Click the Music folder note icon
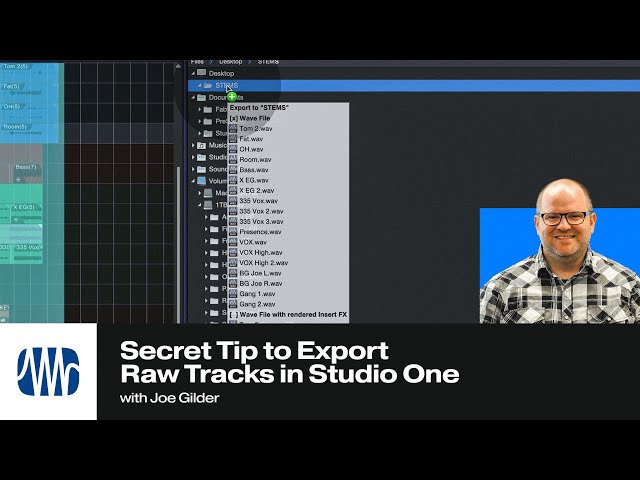Screen dimensions: 640x480 (201, 145)
